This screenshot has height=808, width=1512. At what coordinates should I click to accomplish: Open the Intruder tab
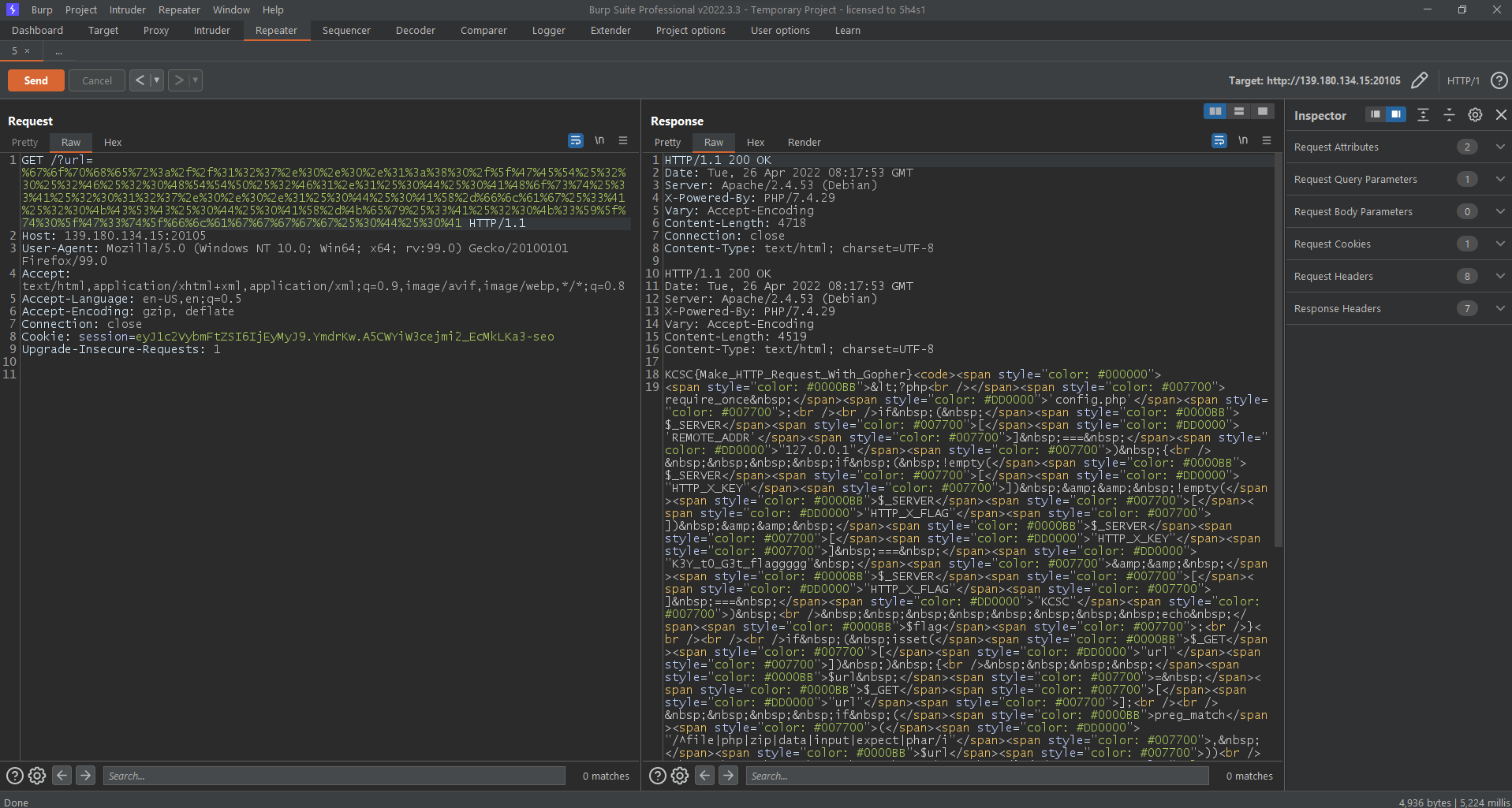click(212, 31)
